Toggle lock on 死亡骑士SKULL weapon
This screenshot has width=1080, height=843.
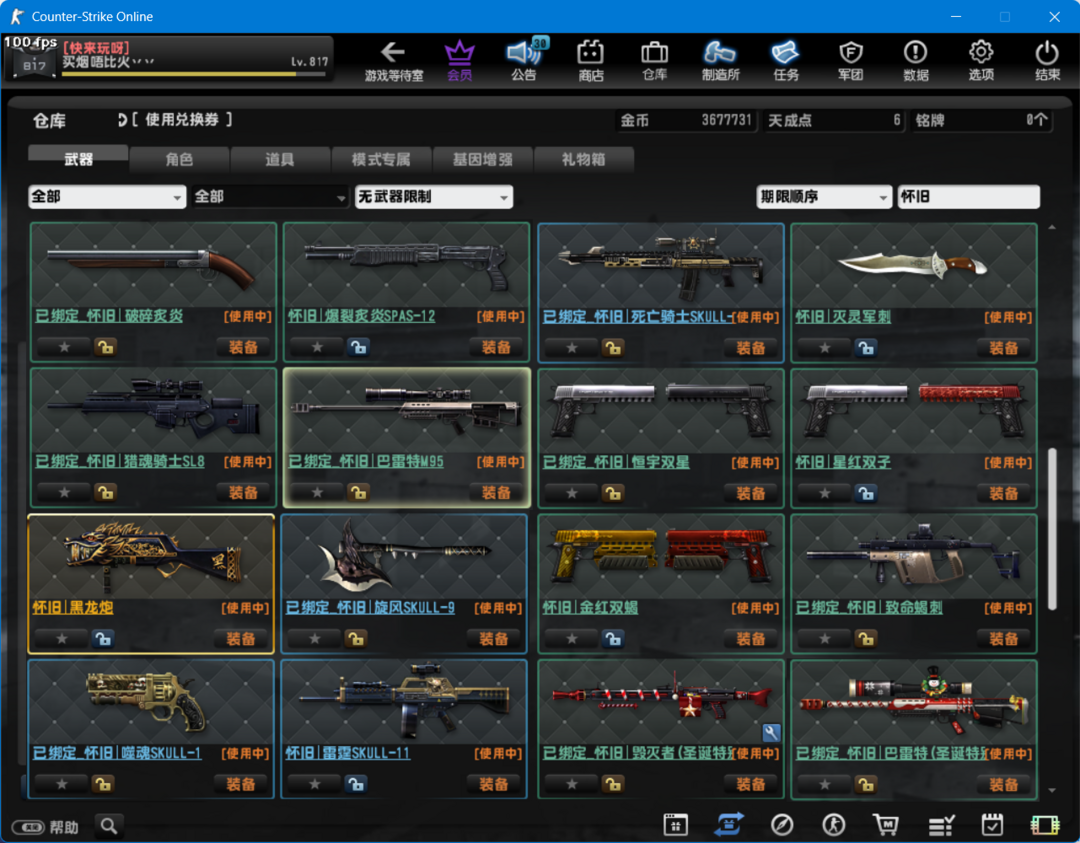612,347
